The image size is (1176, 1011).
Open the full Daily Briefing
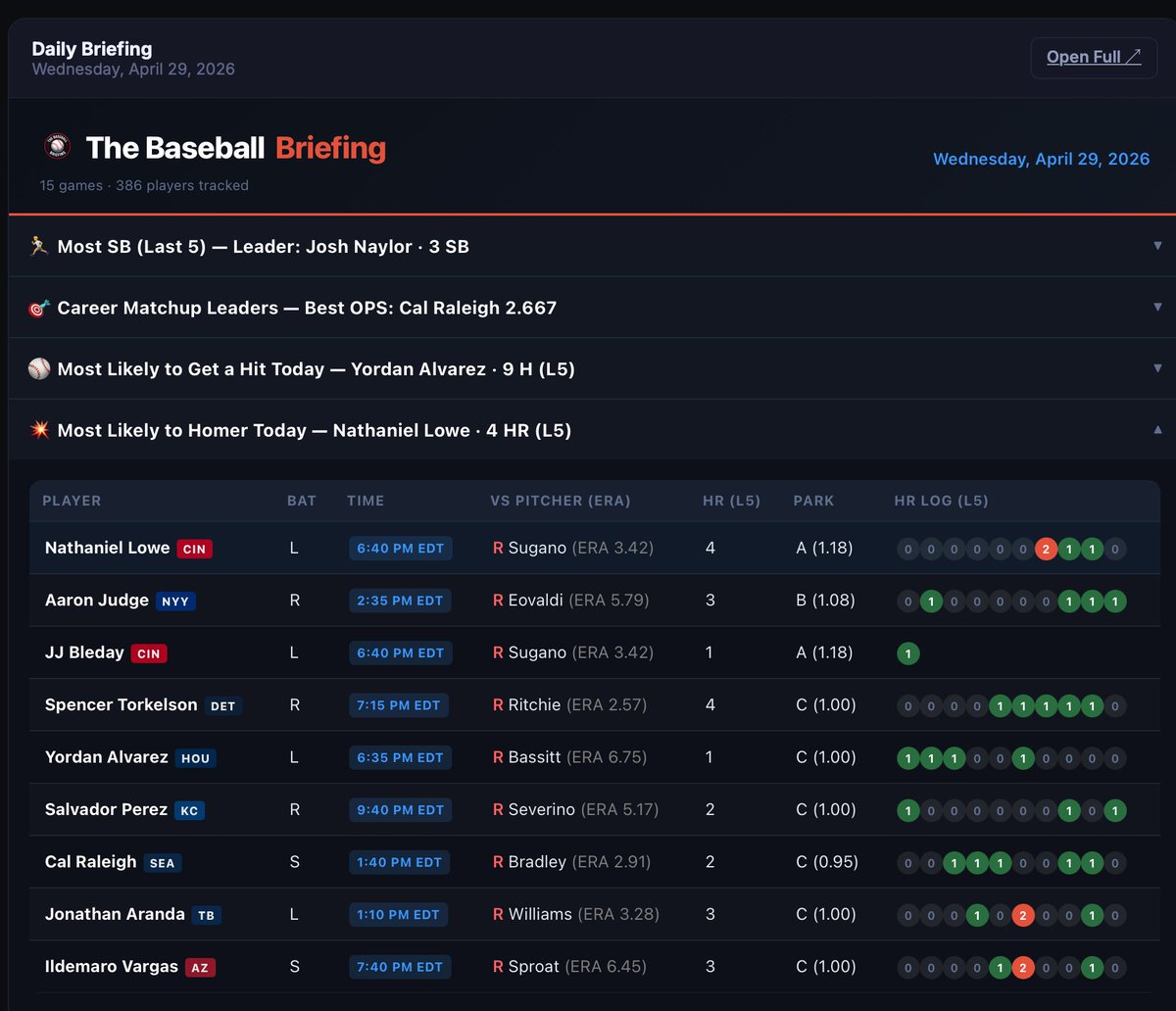pyautogui.click(x=1094, y=57)
